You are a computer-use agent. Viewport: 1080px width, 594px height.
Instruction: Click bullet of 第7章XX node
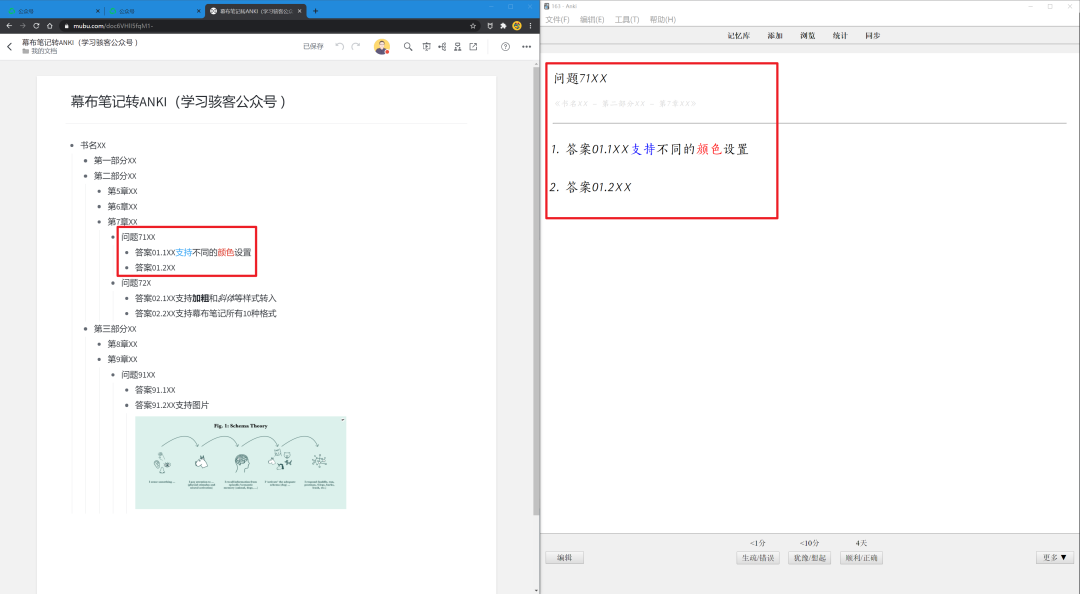(99, 222)
